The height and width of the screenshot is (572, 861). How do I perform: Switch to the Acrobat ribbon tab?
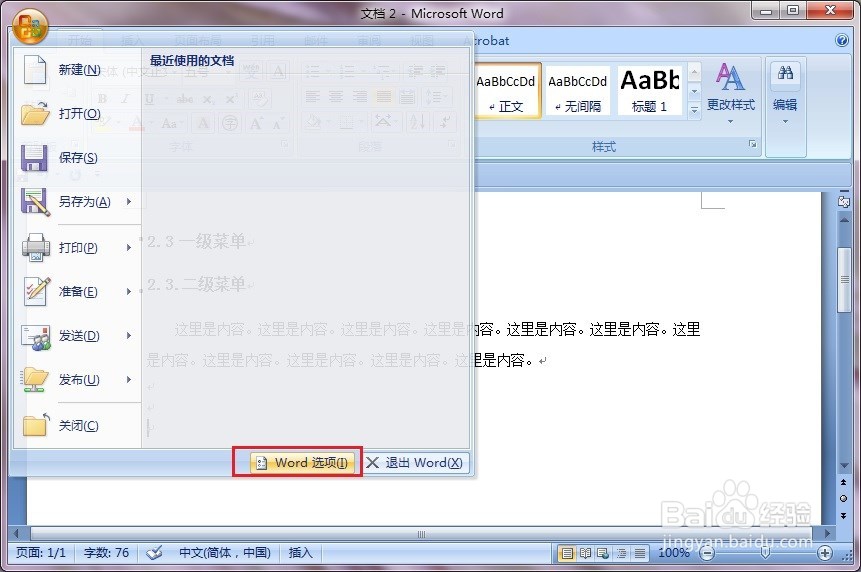coord(487,41)
